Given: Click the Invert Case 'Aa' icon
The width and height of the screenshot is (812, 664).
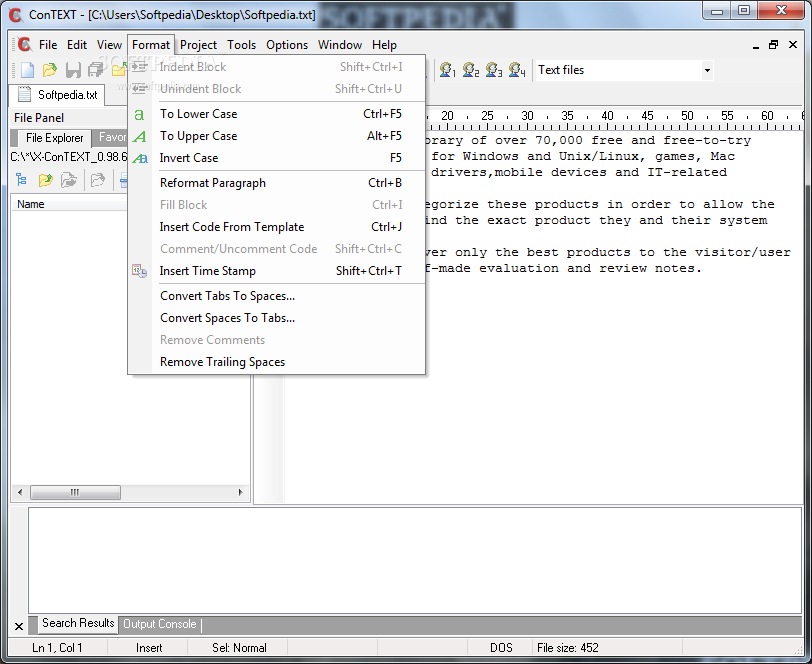Looking at the screenshot, I should point(140,158).
